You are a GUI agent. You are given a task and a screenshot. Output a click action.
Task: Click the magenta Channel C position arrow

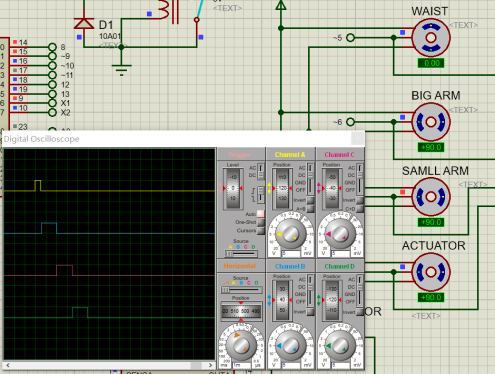[319, 188]
